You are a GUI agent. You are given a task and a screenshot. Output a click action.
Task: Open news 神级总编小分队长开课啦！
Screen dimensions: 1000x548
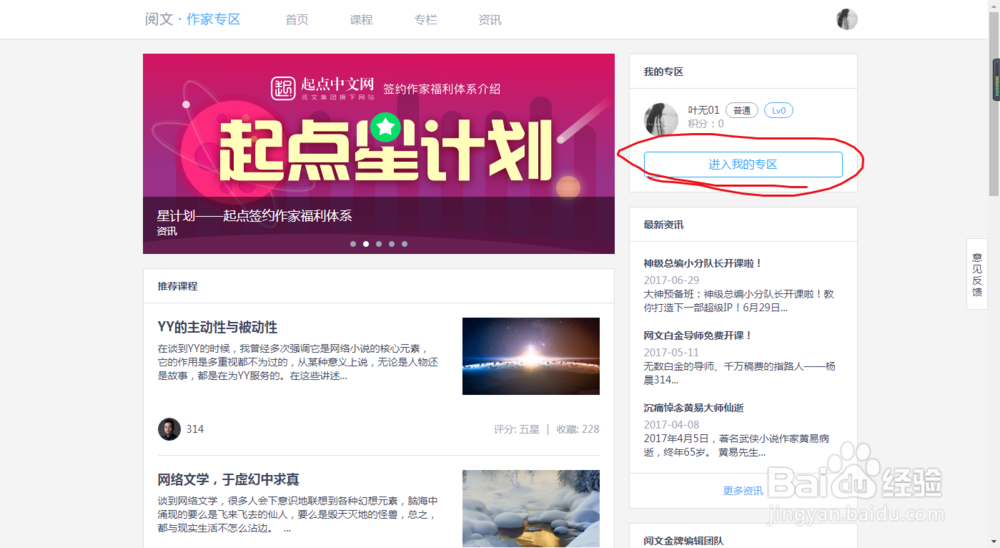pyautogui.click(x=703, y=263)
